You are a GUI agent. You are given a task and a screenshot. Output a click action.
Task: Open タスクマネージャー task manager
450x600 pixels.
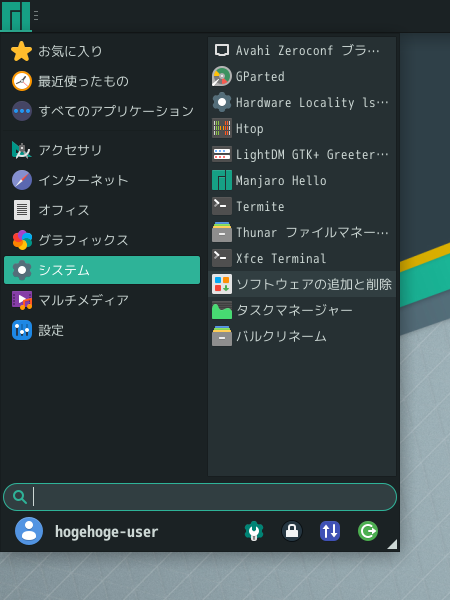[302, 310]
